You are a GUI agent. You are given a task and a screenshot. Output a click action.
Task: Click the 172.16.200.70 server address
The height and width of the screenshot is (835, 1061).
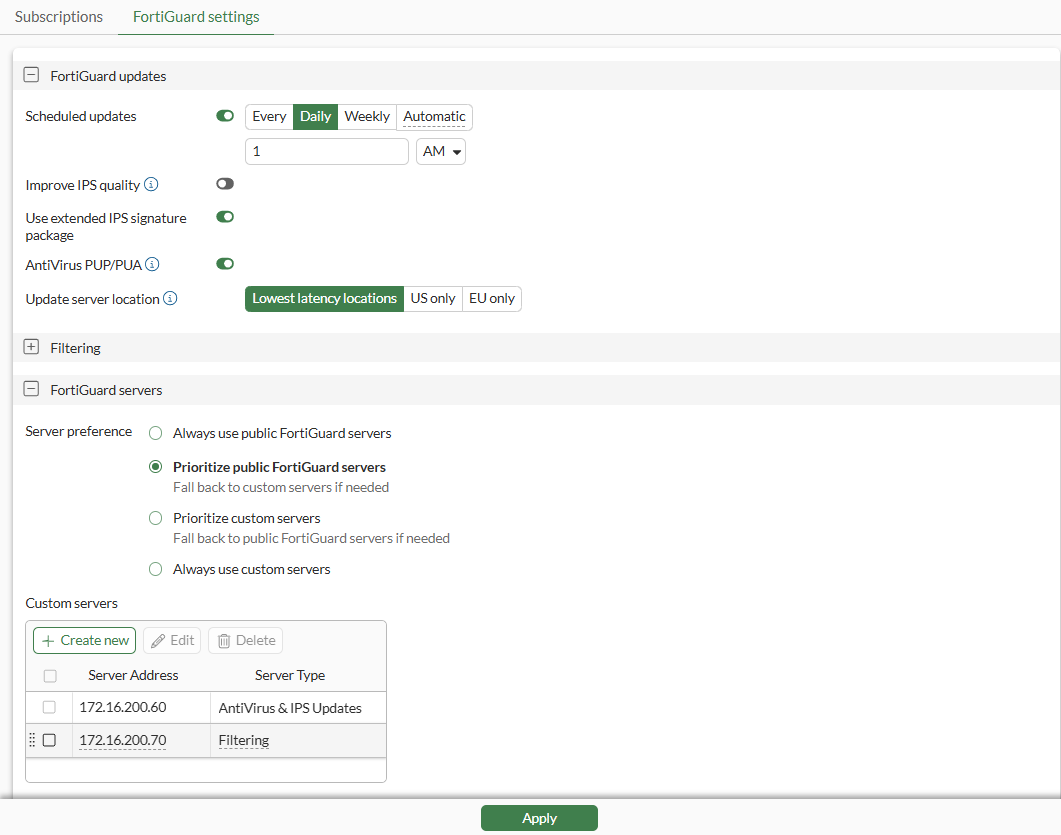[123, 740]
